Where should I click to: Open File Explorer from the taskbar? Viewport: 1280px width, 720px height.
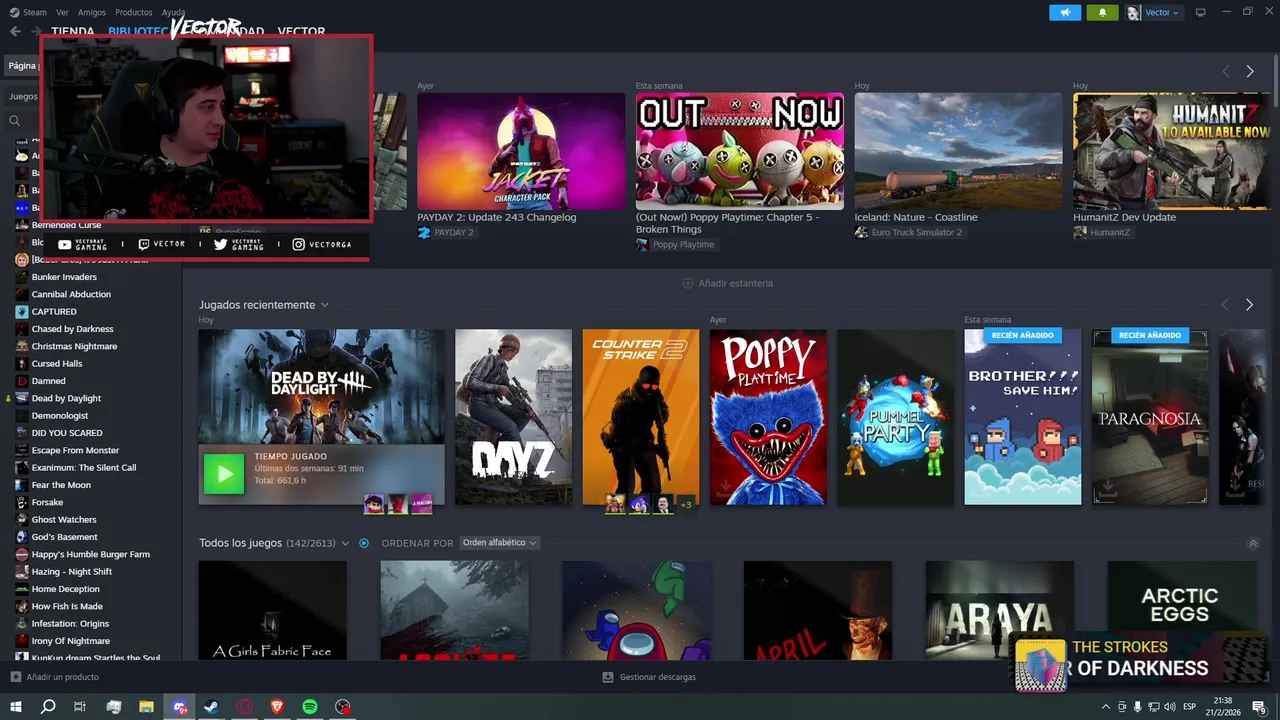(146, 707)
